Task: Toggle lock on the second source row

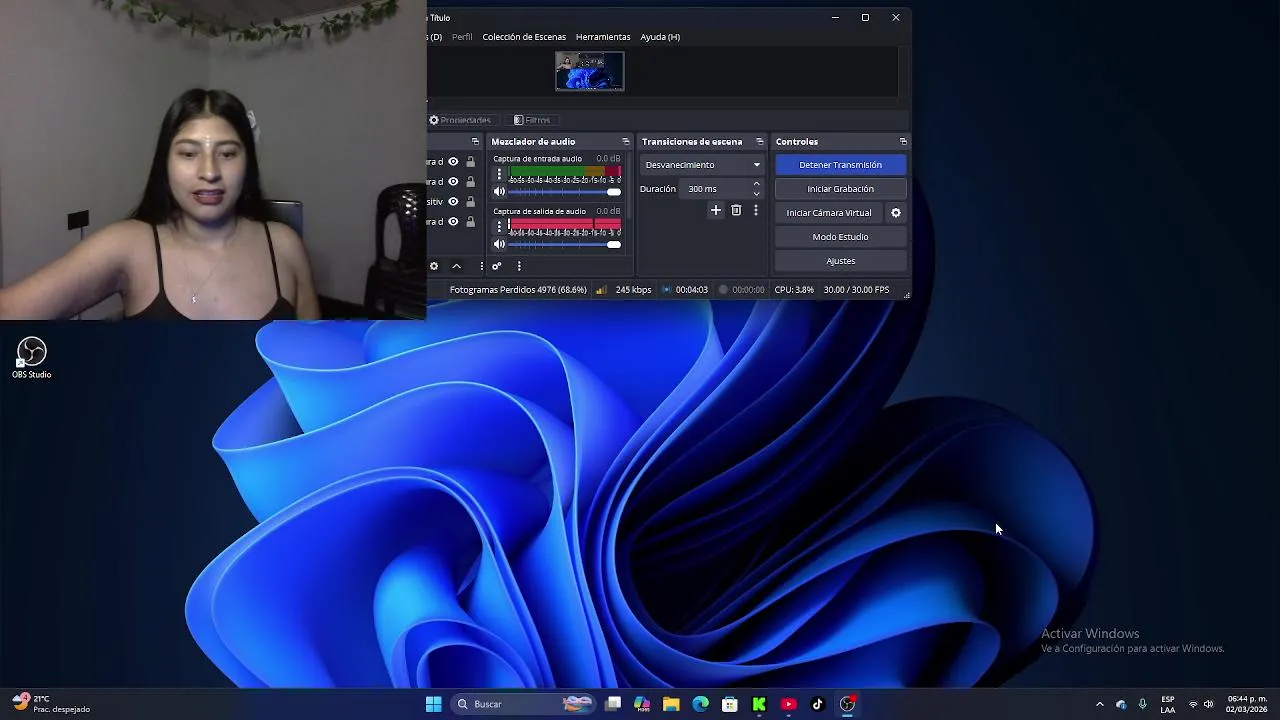Action: 470,182
